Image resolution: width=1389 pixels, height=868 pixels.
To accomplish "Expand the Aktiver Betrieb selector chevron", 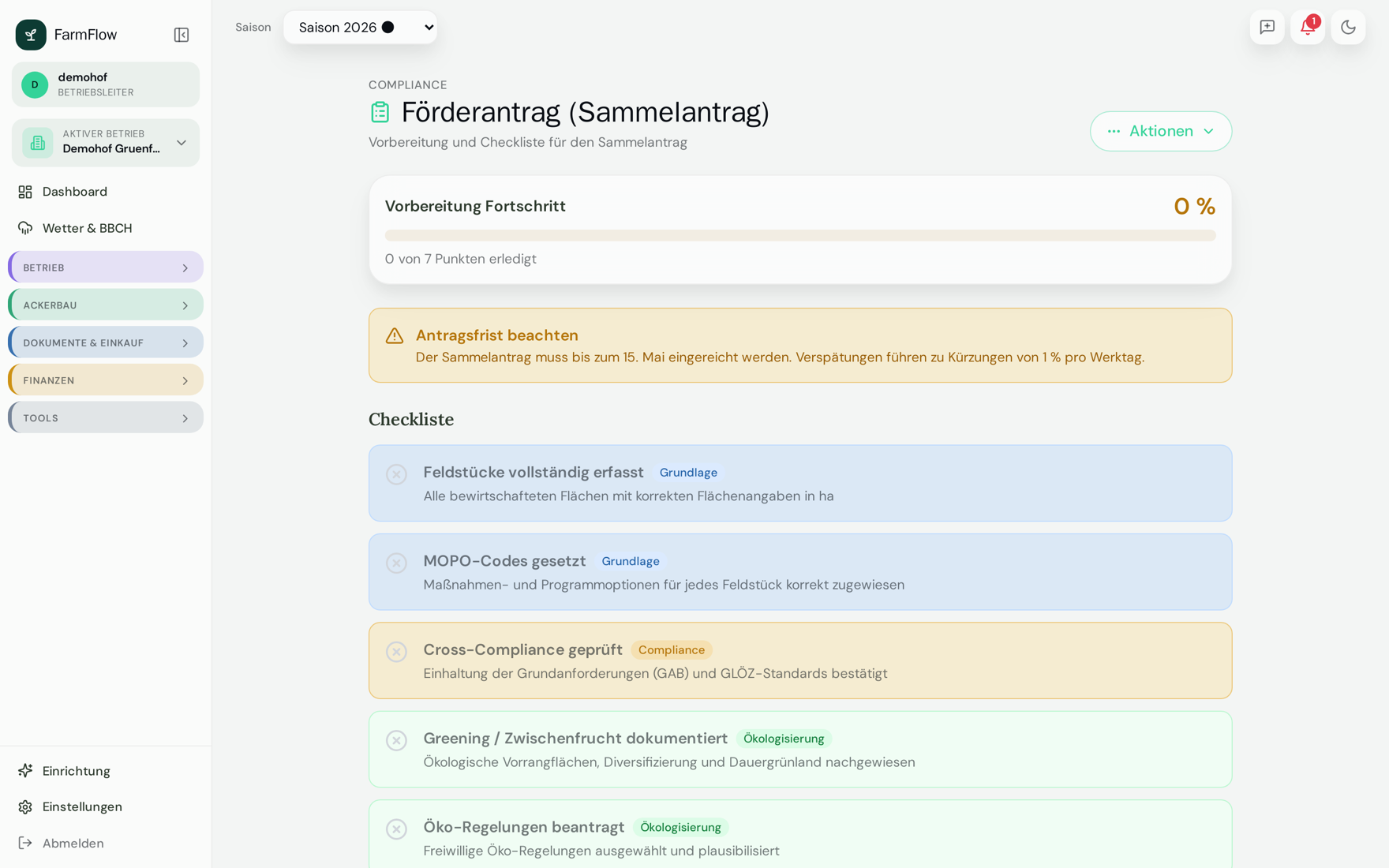I will tap(182, 143).
